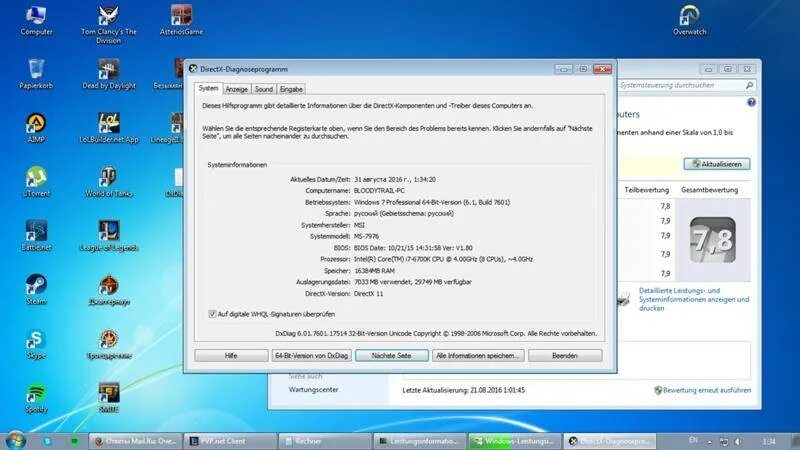Open the Papierkorb recycle bin
Screen dimensions: 800x450
coord(36,74)
